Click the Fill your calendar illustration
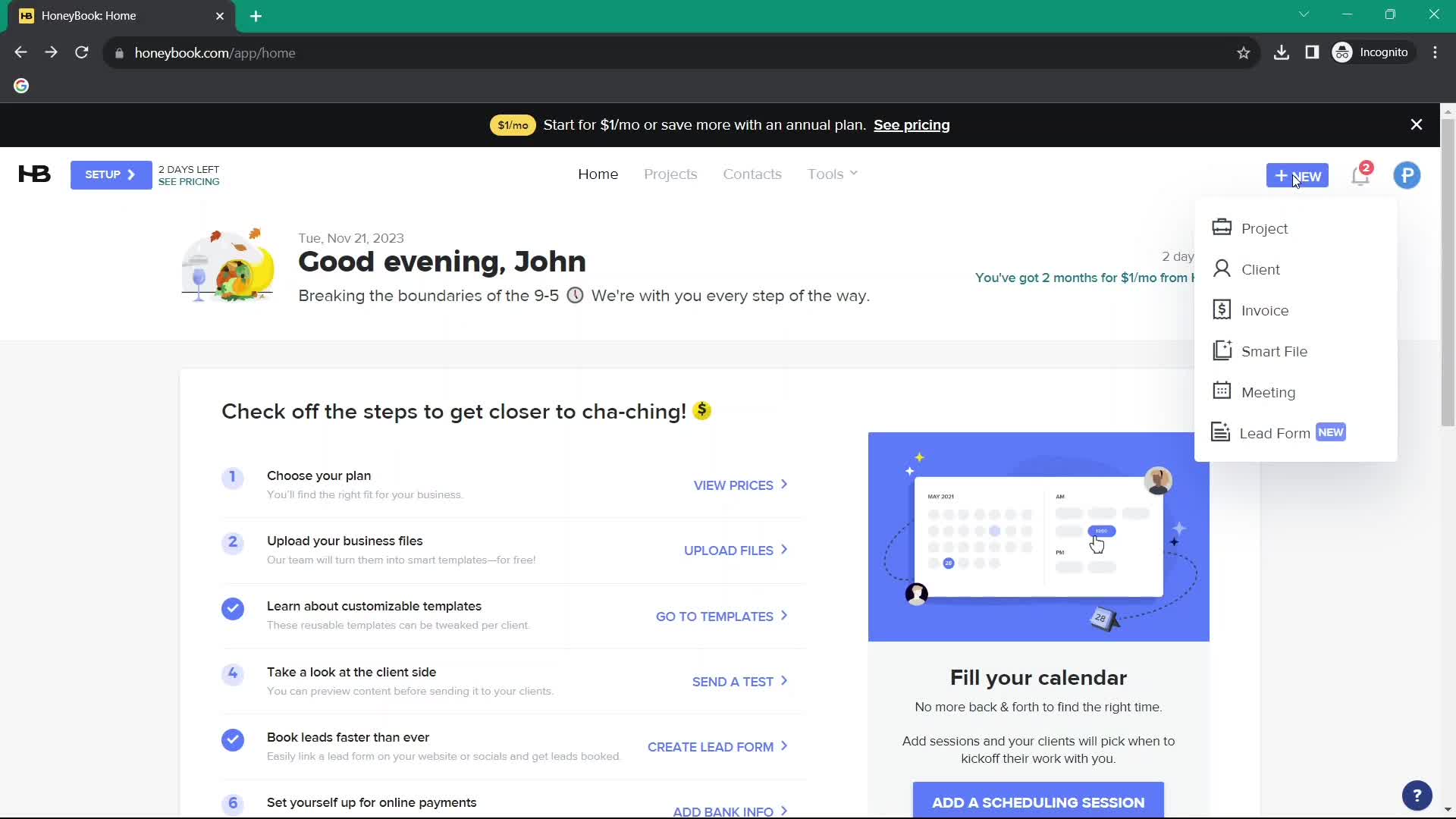The height and width of the screenshot is (819, 1456). tap(1038, 537)
